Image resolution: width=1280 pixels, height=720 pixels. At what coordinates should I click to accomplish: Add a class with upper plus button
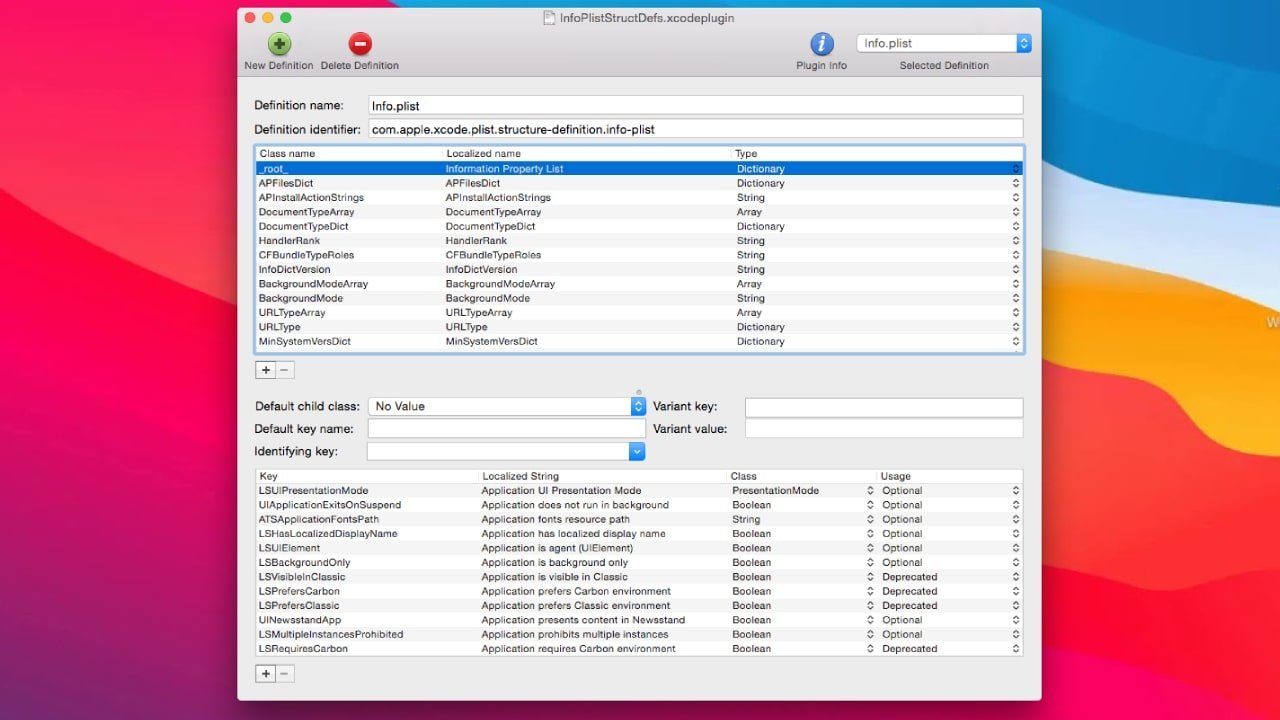[x=265, y=370]
